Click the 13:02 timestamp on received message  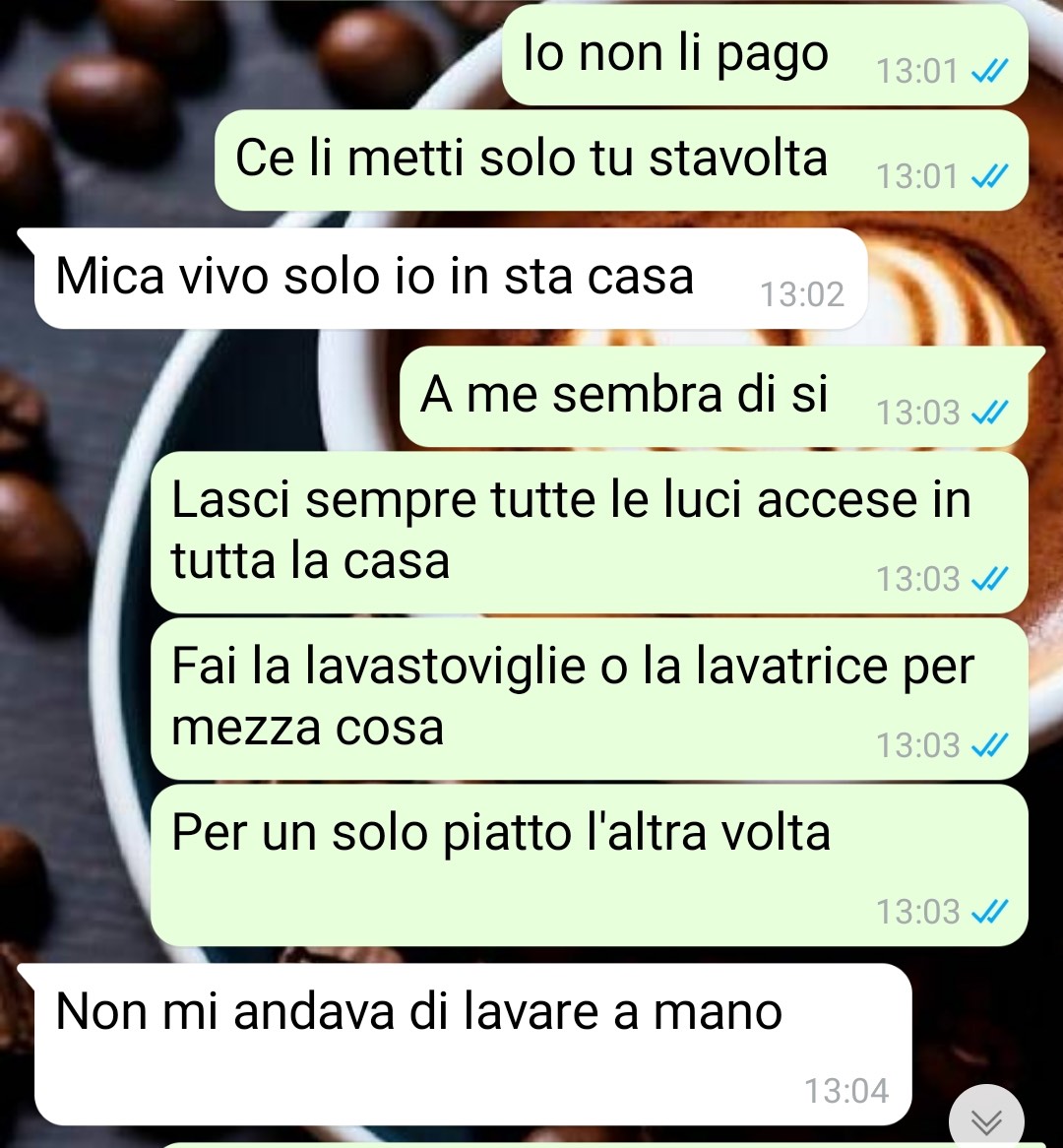coord(802,295)
